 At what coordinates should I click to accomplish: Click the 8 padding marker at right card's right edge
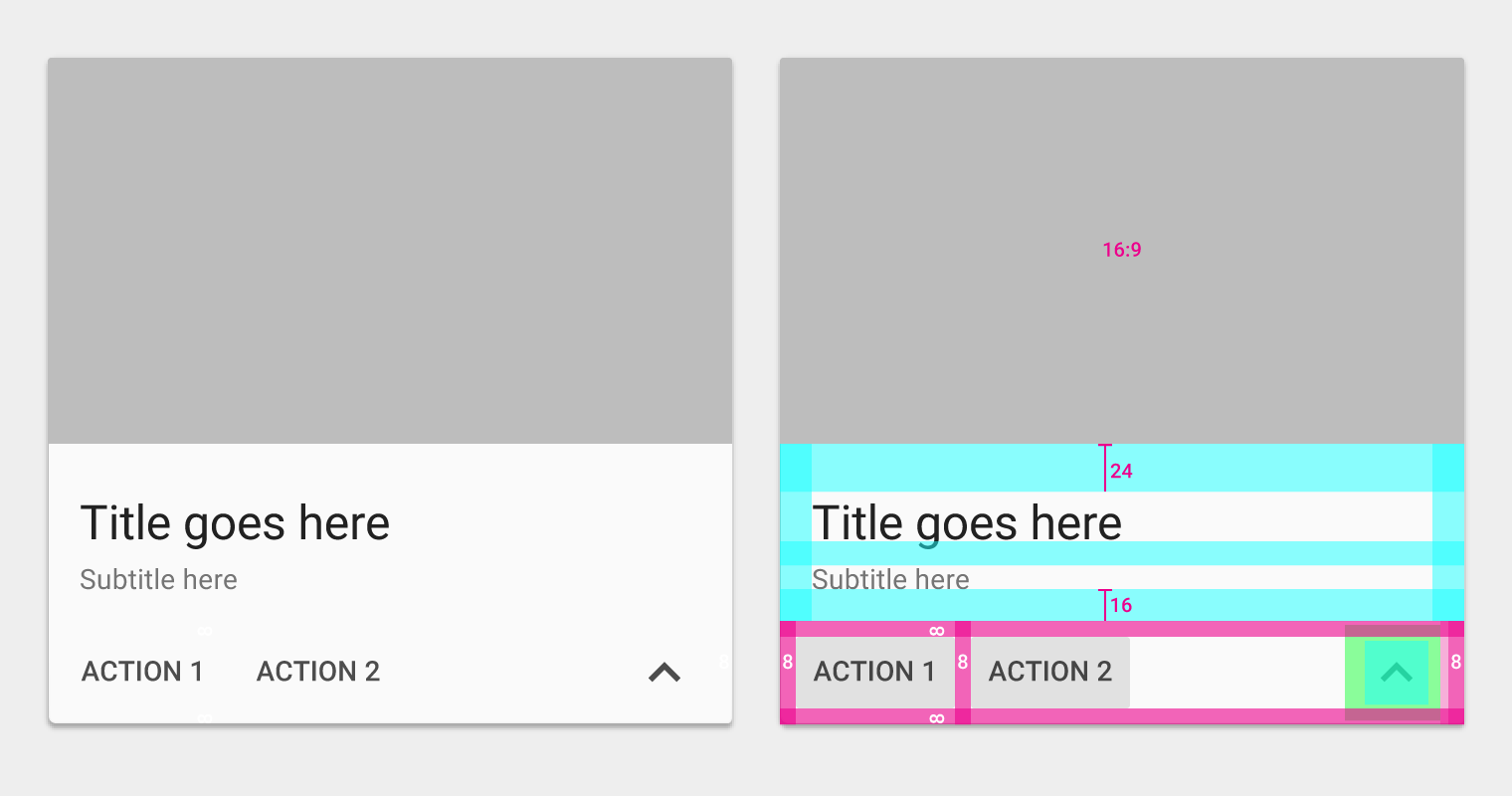click(1456, 662)
